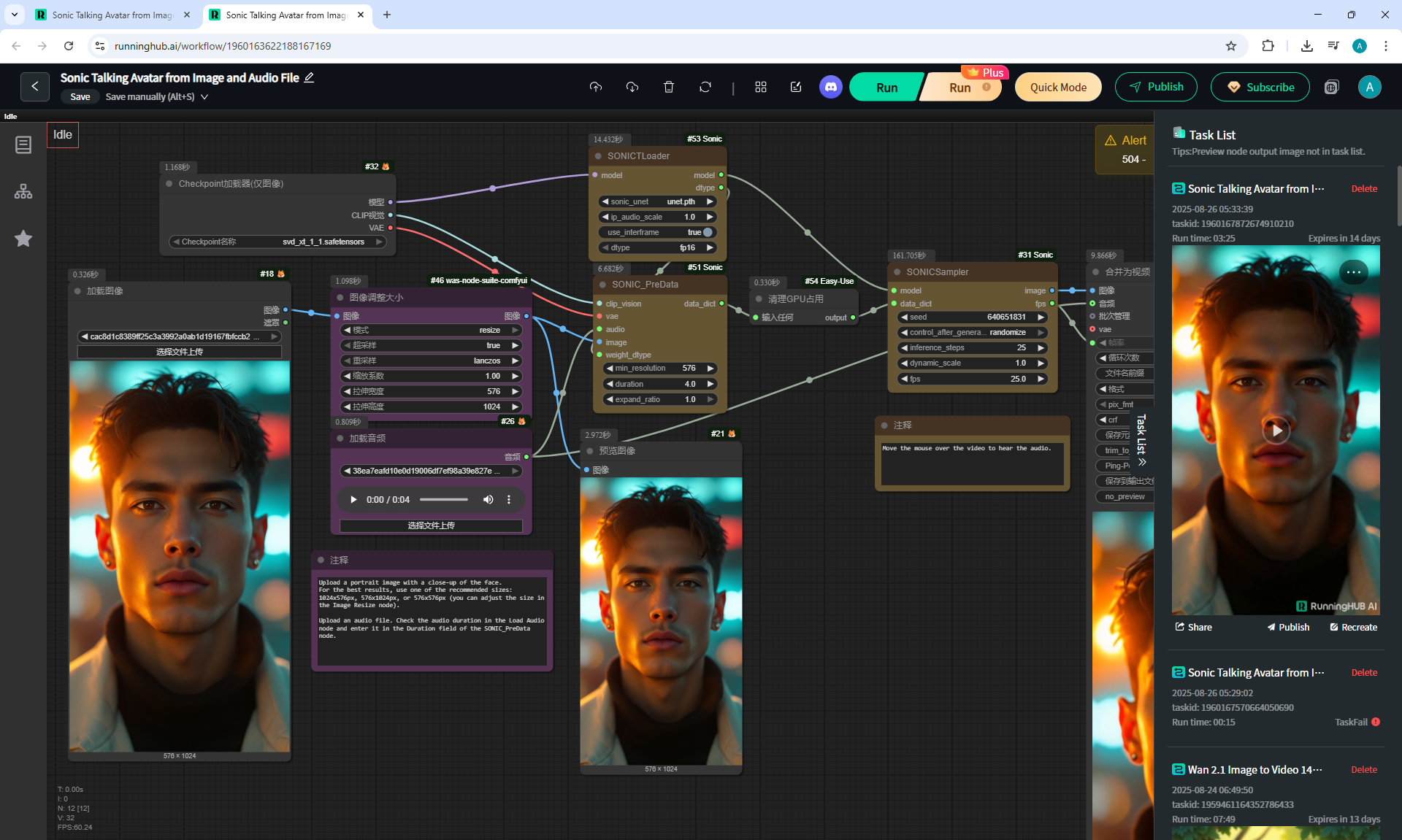Viewport: 1402px width, 840px height.
Task: Expand the Save manually dropdown chevron
Action: 204,96
